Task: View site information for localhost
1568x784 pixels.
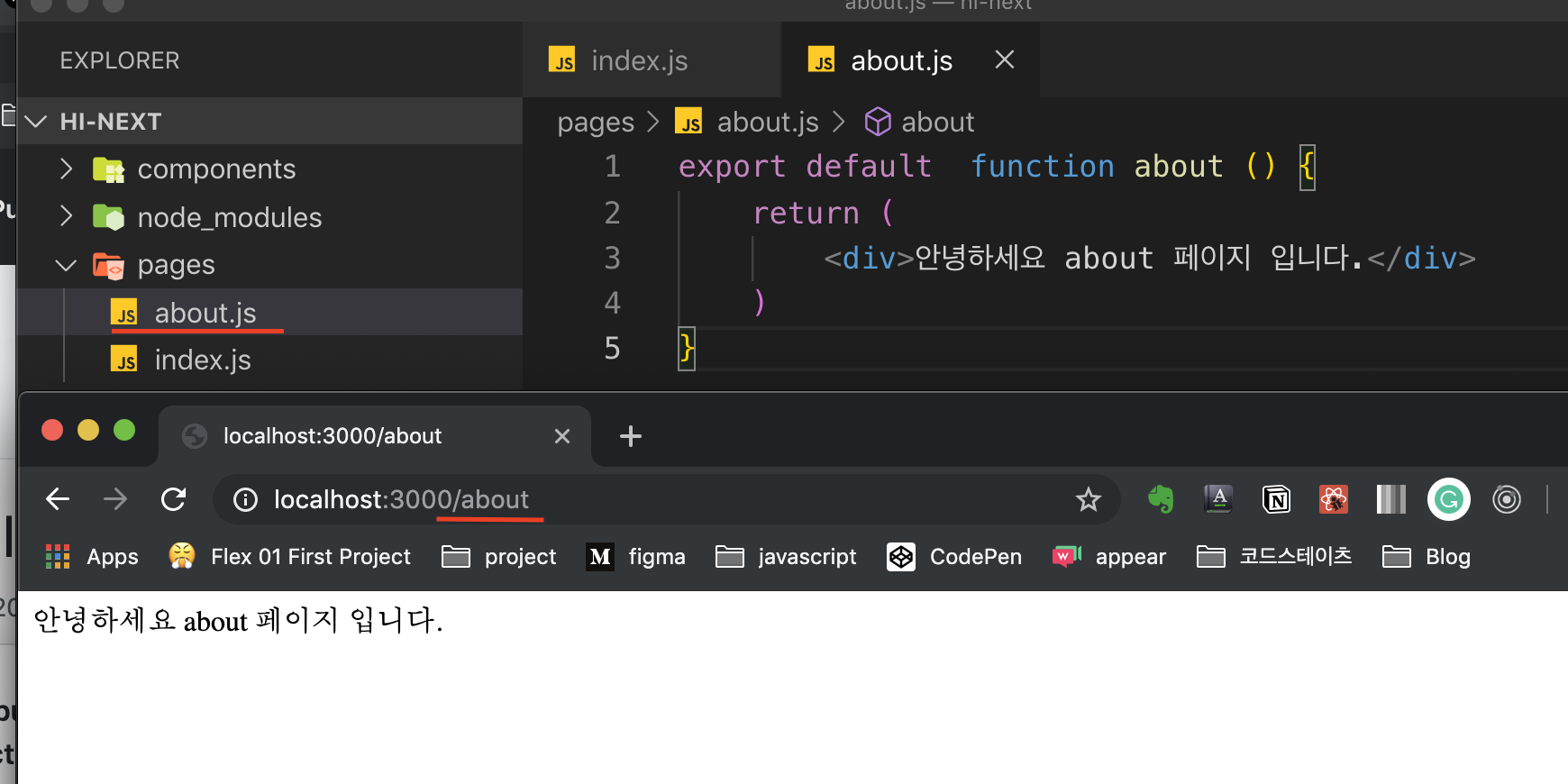Action: (245, 499)
